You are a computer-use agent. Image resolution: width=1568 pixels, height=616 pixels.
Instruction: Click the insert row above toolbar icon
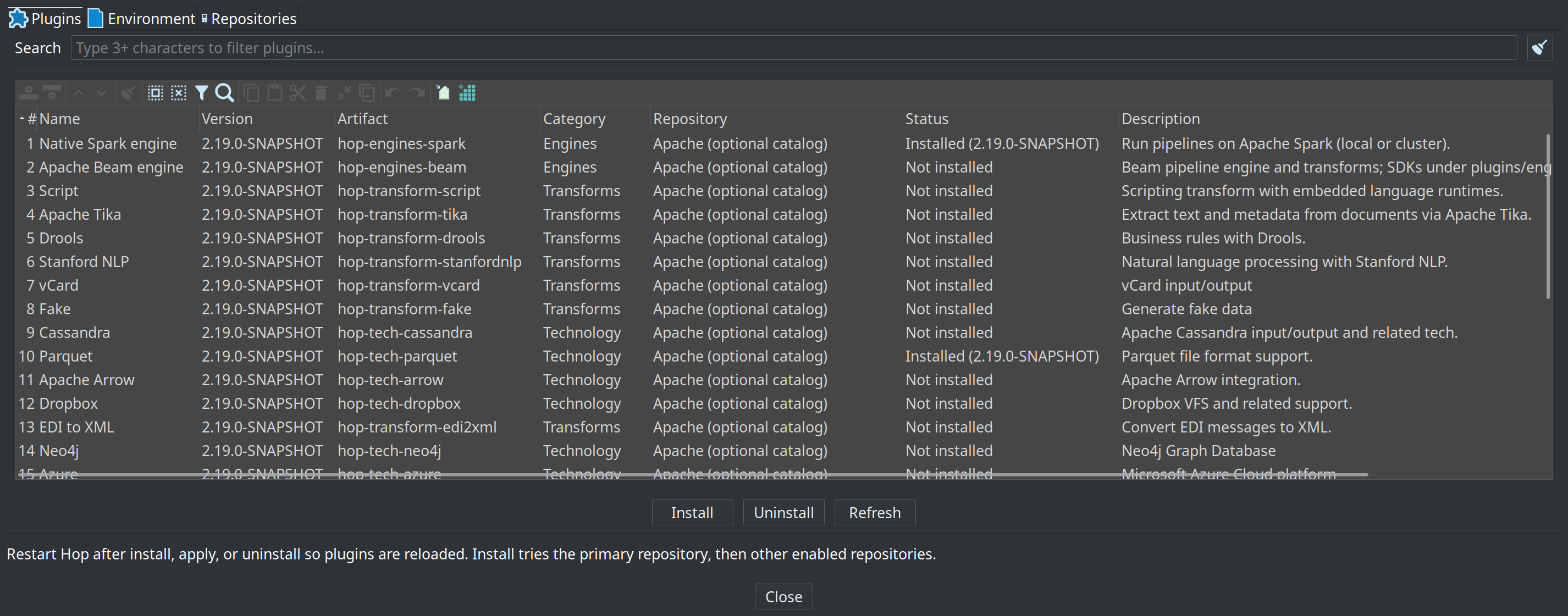click(29, 93)
